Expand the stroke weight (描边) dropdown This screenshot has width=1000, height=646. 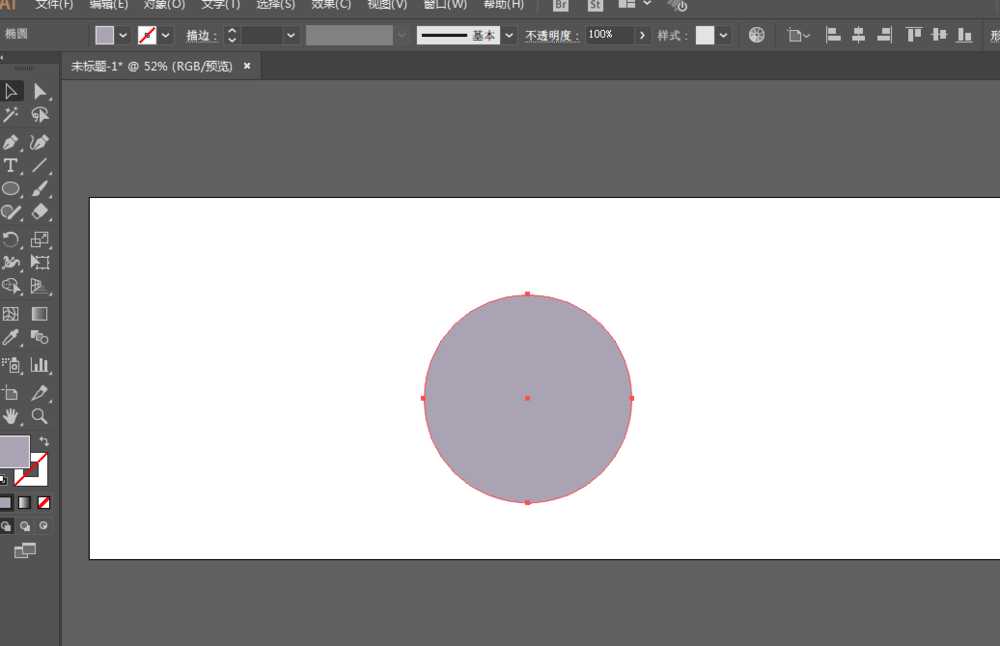click(291, 35)
